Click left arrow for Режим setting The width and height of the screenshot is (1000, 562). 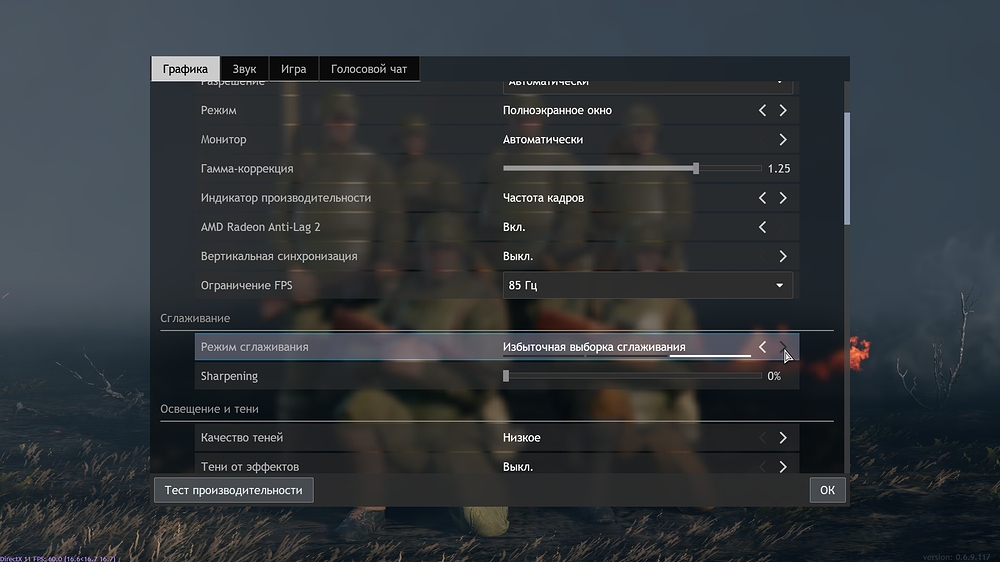(x=762, y=111)
